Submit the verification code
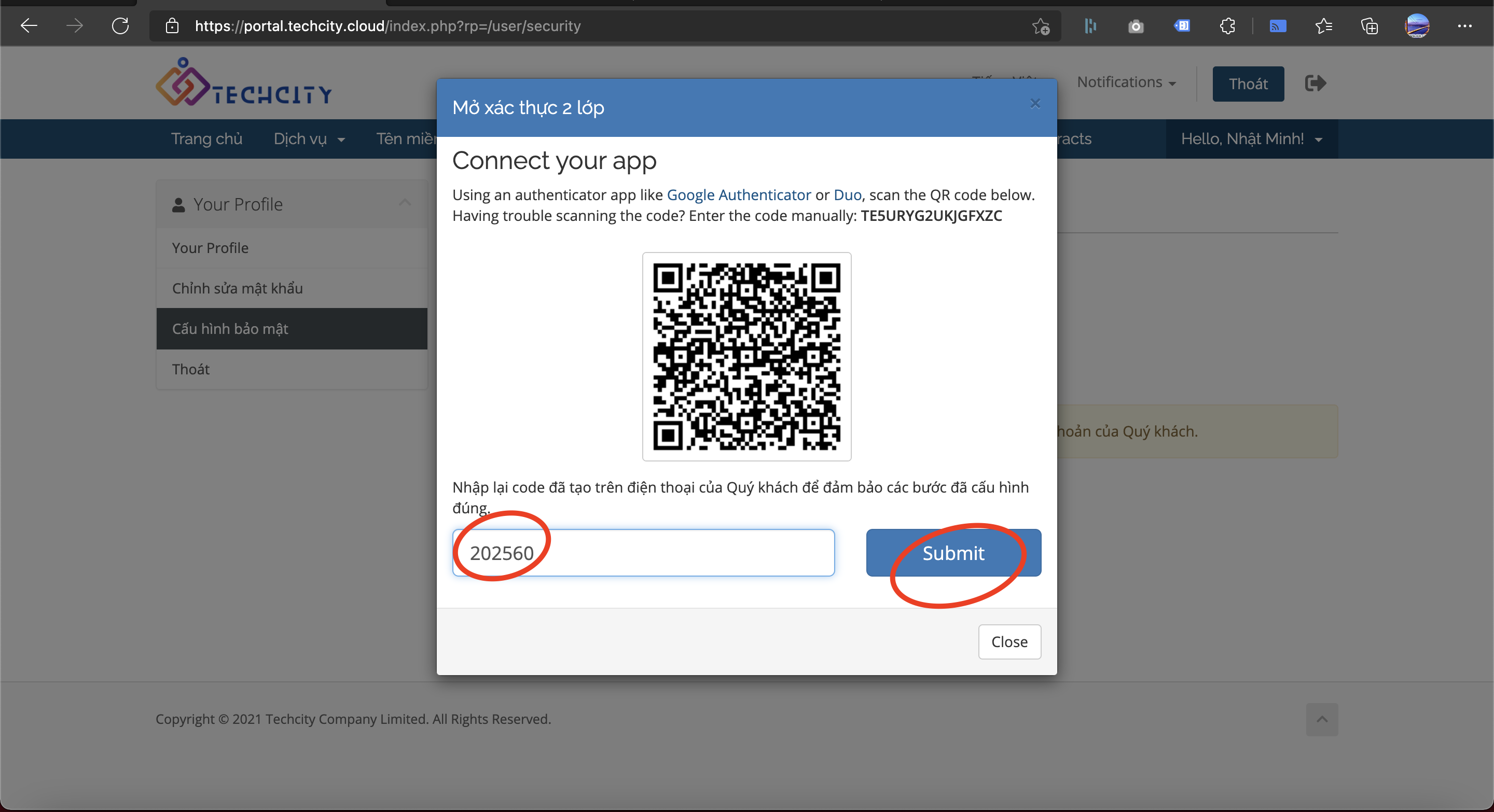Image resolution: width=1494 pixels, height=812 pixels. point(953,552)
